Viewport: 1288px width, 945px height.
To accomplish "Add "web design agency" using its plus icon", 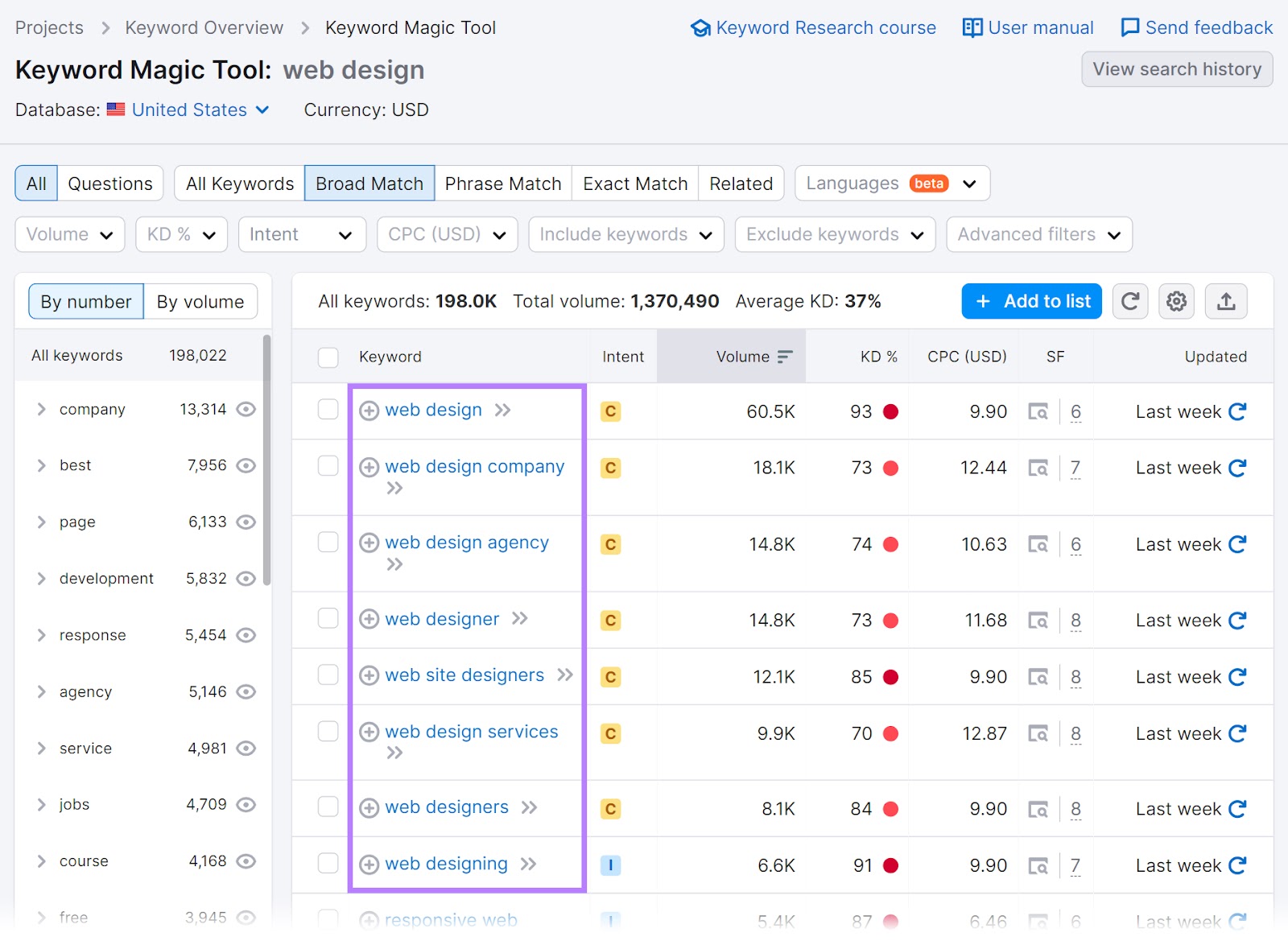I will coord(369,543).
